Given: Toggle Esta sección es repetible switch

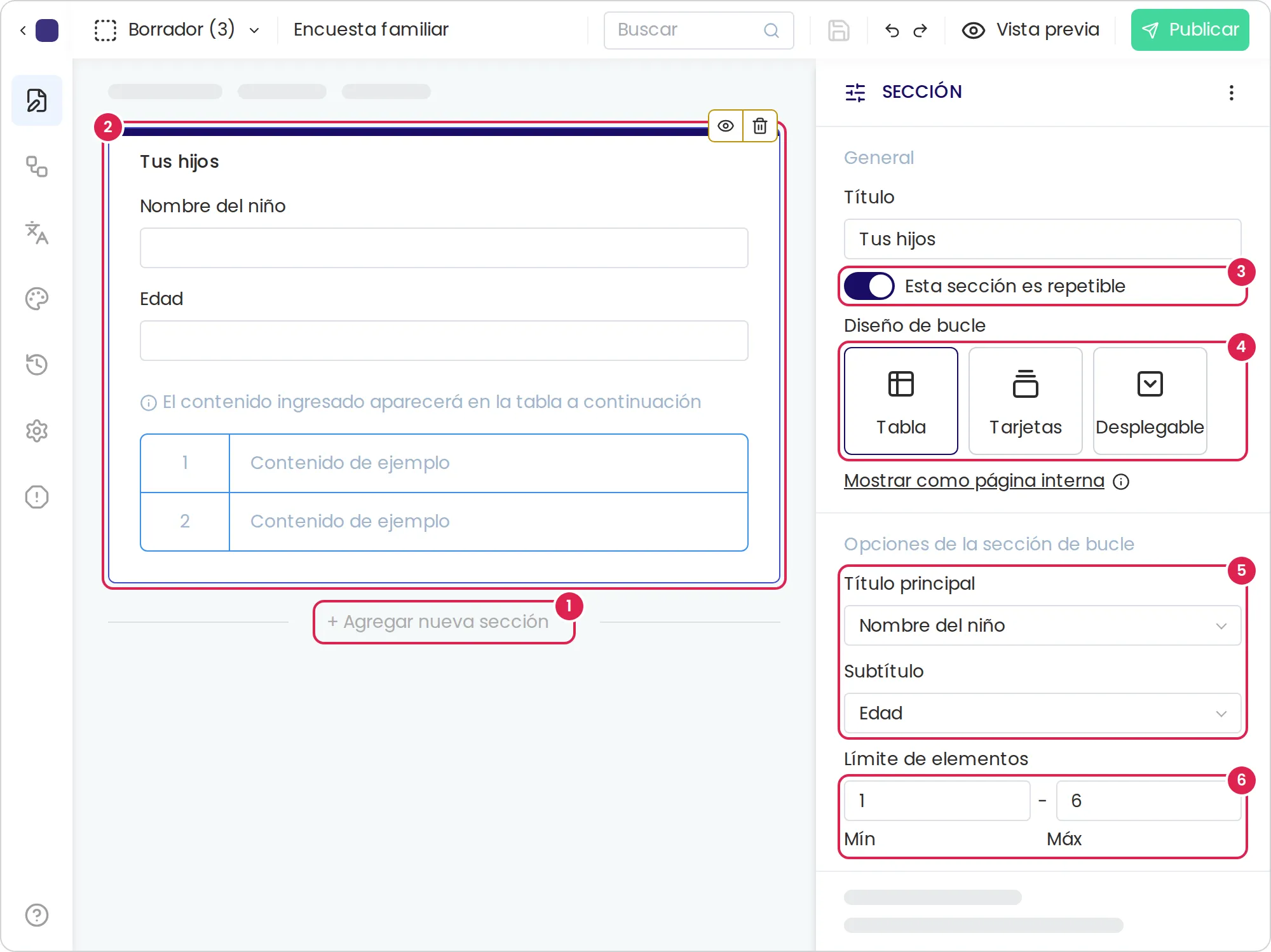Looking at the screenshot, I should tap(869, 286).
